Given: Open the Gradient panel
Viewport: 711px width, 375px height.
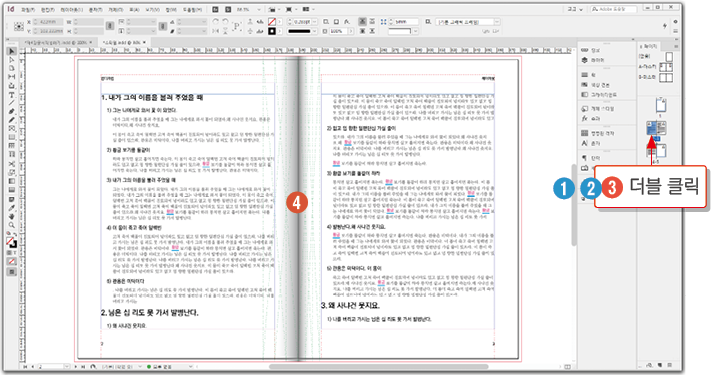Looking at the screenshot, I should 599,95.
